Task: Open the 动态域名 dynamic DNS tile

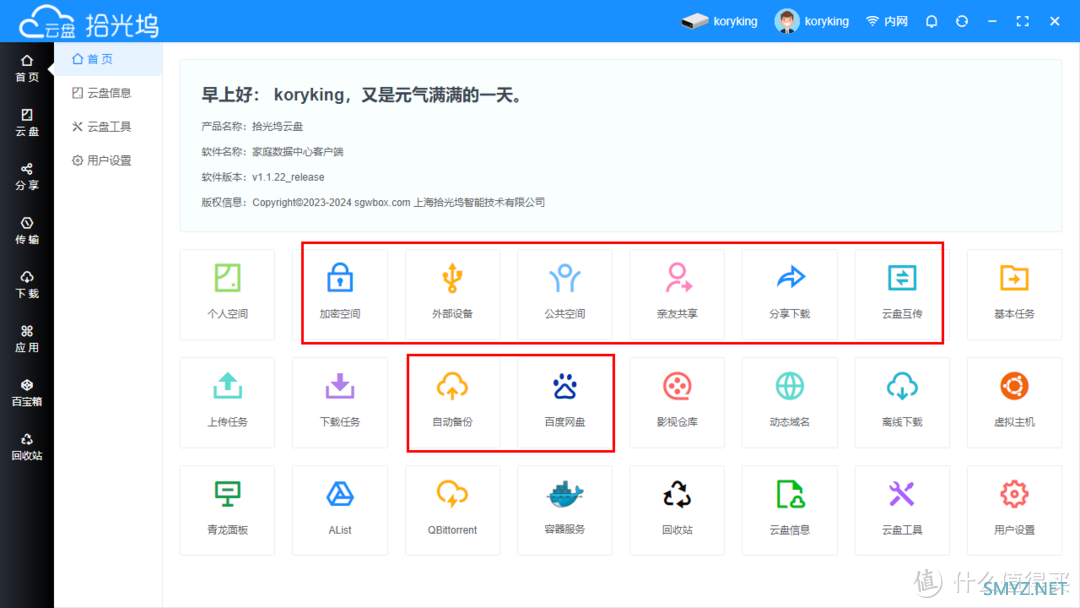Action: pyautogui.click(x=789, y=402)
